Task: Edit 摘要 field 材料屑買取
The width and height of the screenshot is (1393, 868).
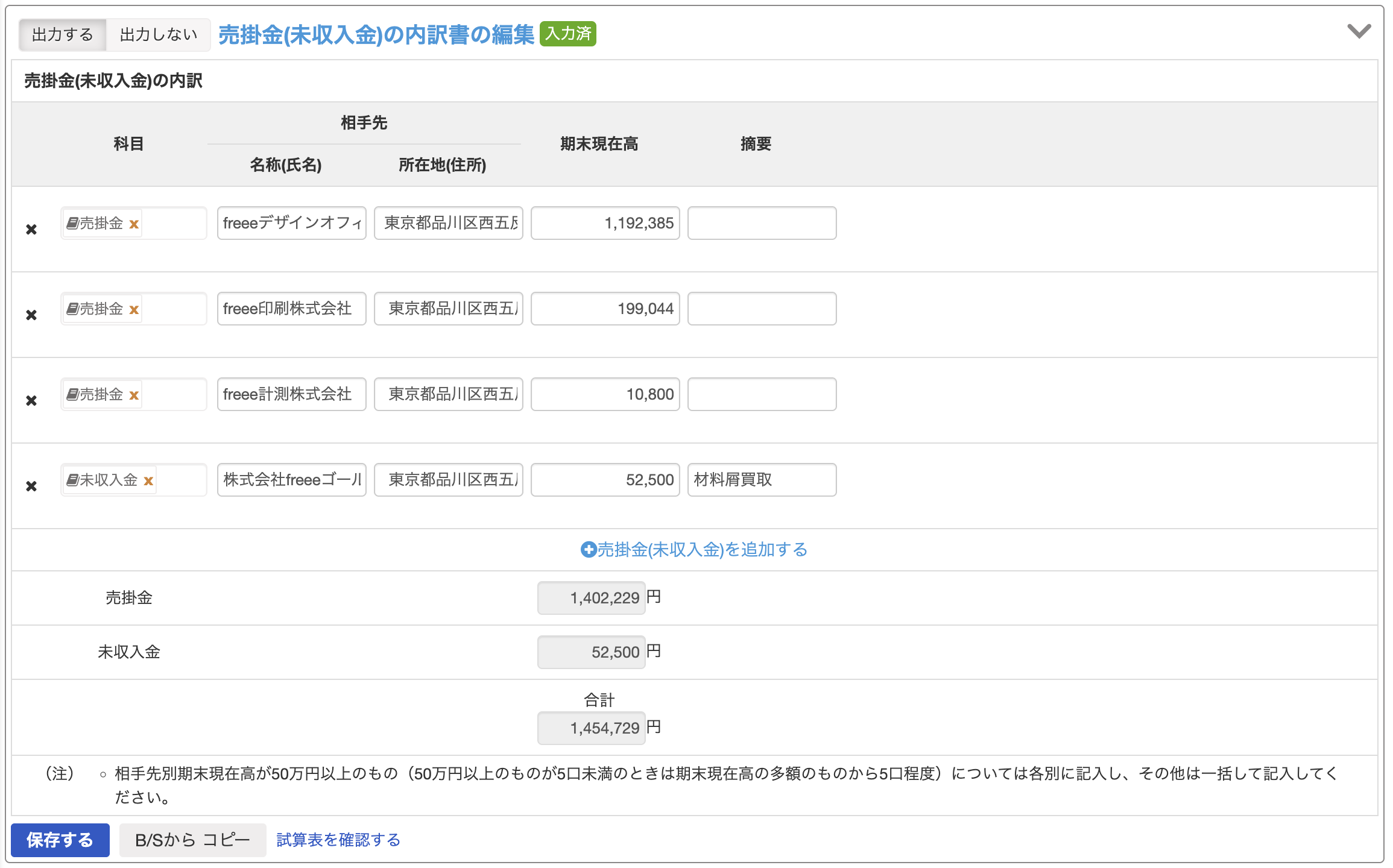Action: [762, 480]
